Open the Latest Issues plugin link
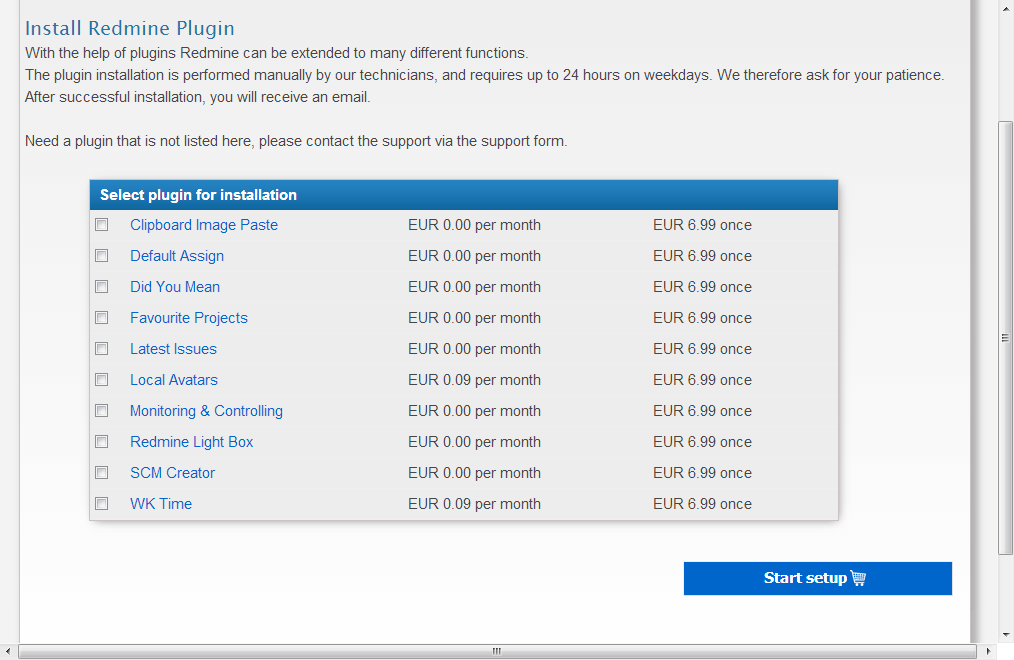The width and height of the screenshot is (1014, 660). click(x=172, y=348)
